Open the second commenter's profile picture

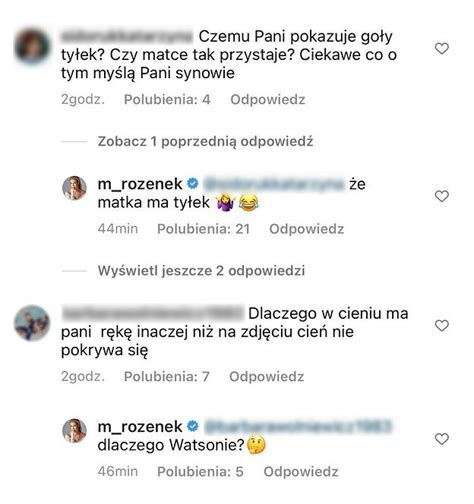click(x=32, y=323)
